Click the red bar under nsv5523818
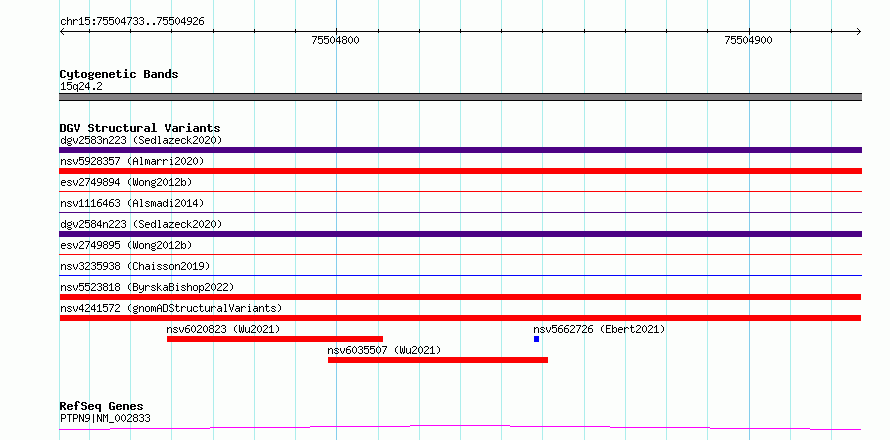This screenshot has width=890, height=440. coord(460,297)
